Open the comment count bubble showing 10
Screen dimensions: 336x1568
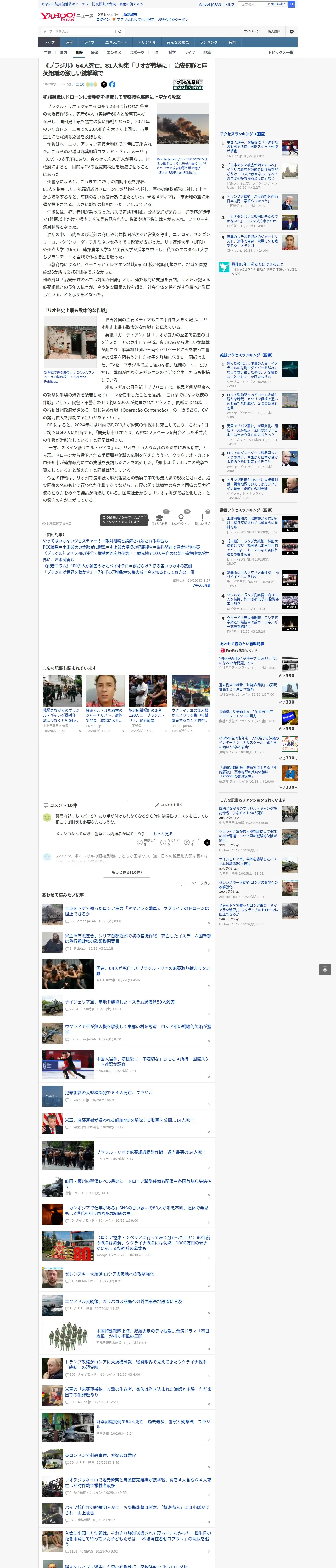80,85
